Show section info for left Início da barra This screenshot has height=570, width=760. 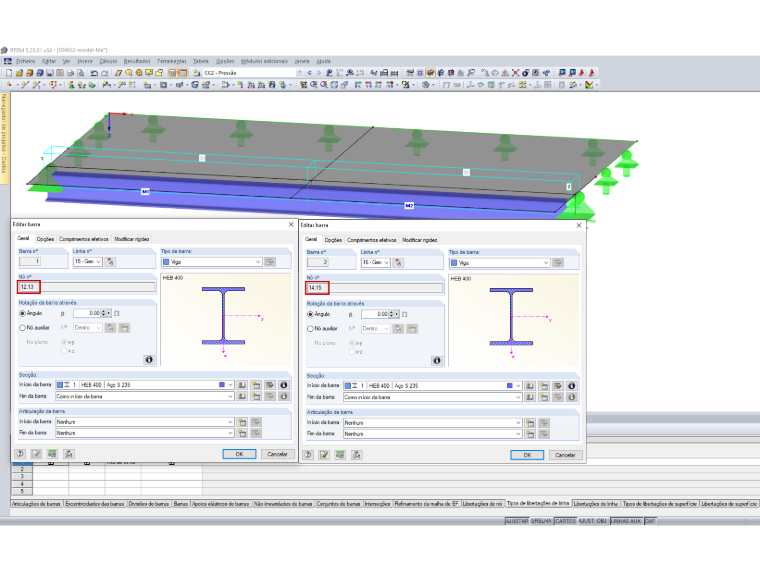[x=284, y=385]
